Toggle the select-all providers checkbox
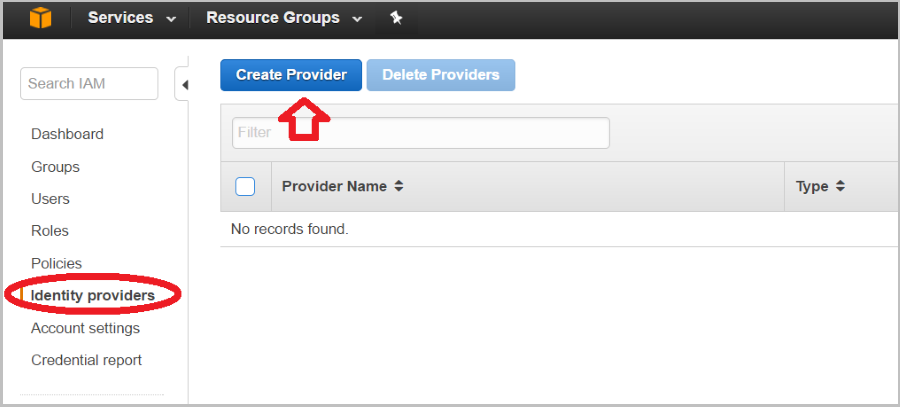The height and width of the screenshot is (407, 900). 245,187
